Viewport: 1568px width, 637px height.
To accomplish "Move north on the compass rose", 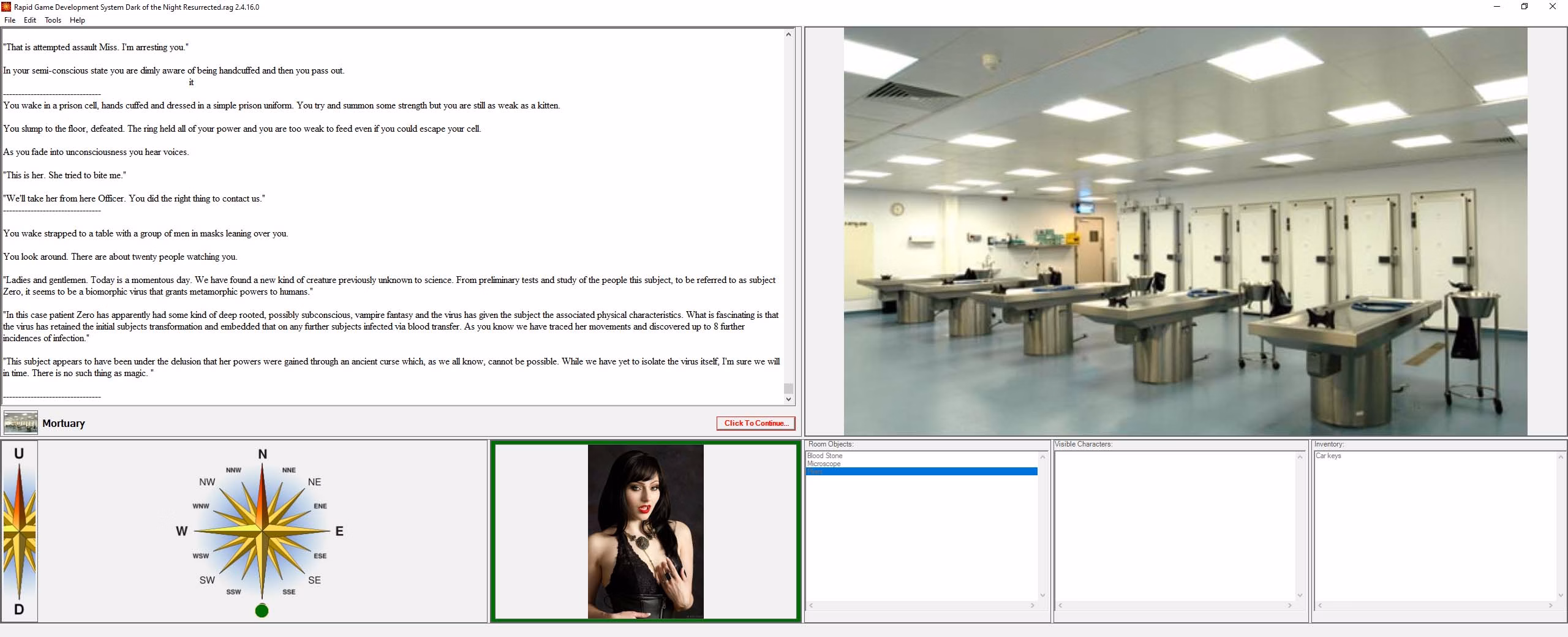I will point(263,454).
